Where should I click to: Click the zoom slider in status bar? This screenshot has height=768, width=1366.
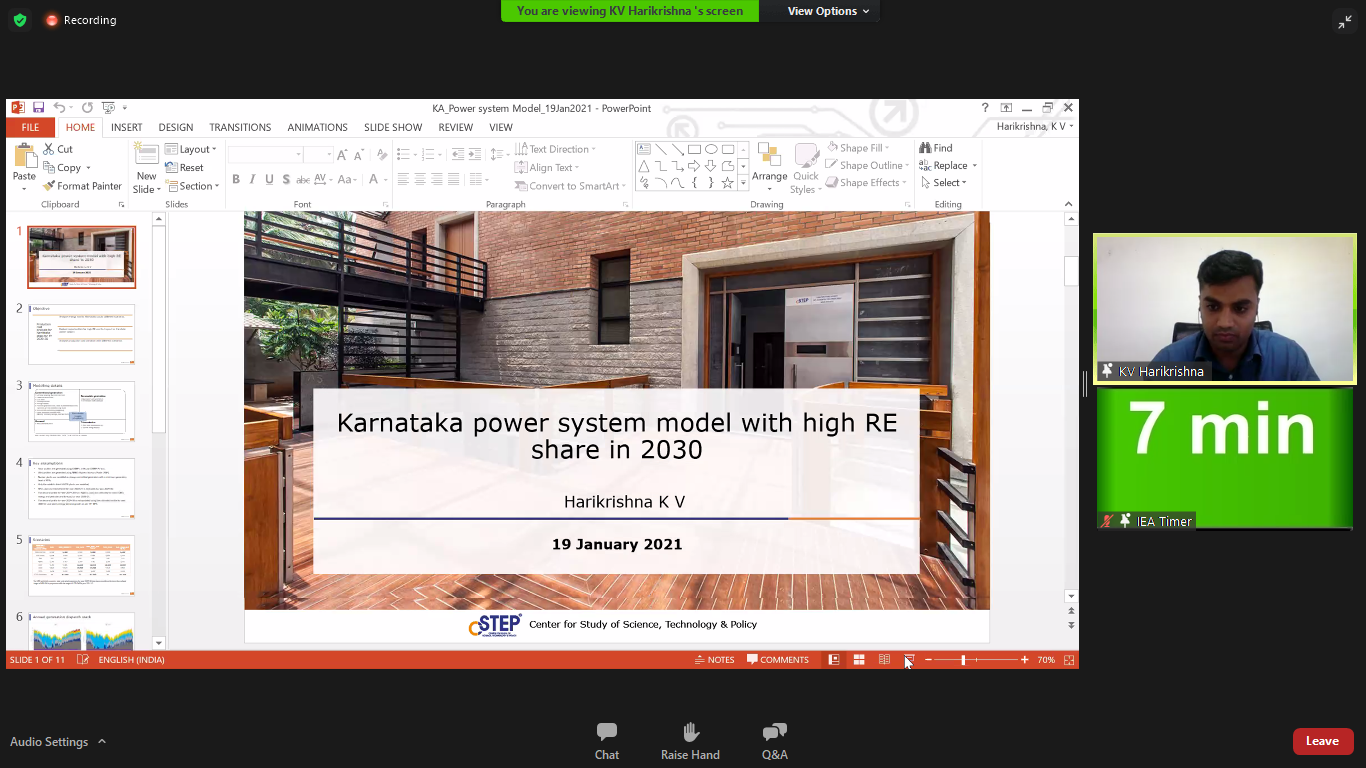pyautogui.click(x=963, y=660)
